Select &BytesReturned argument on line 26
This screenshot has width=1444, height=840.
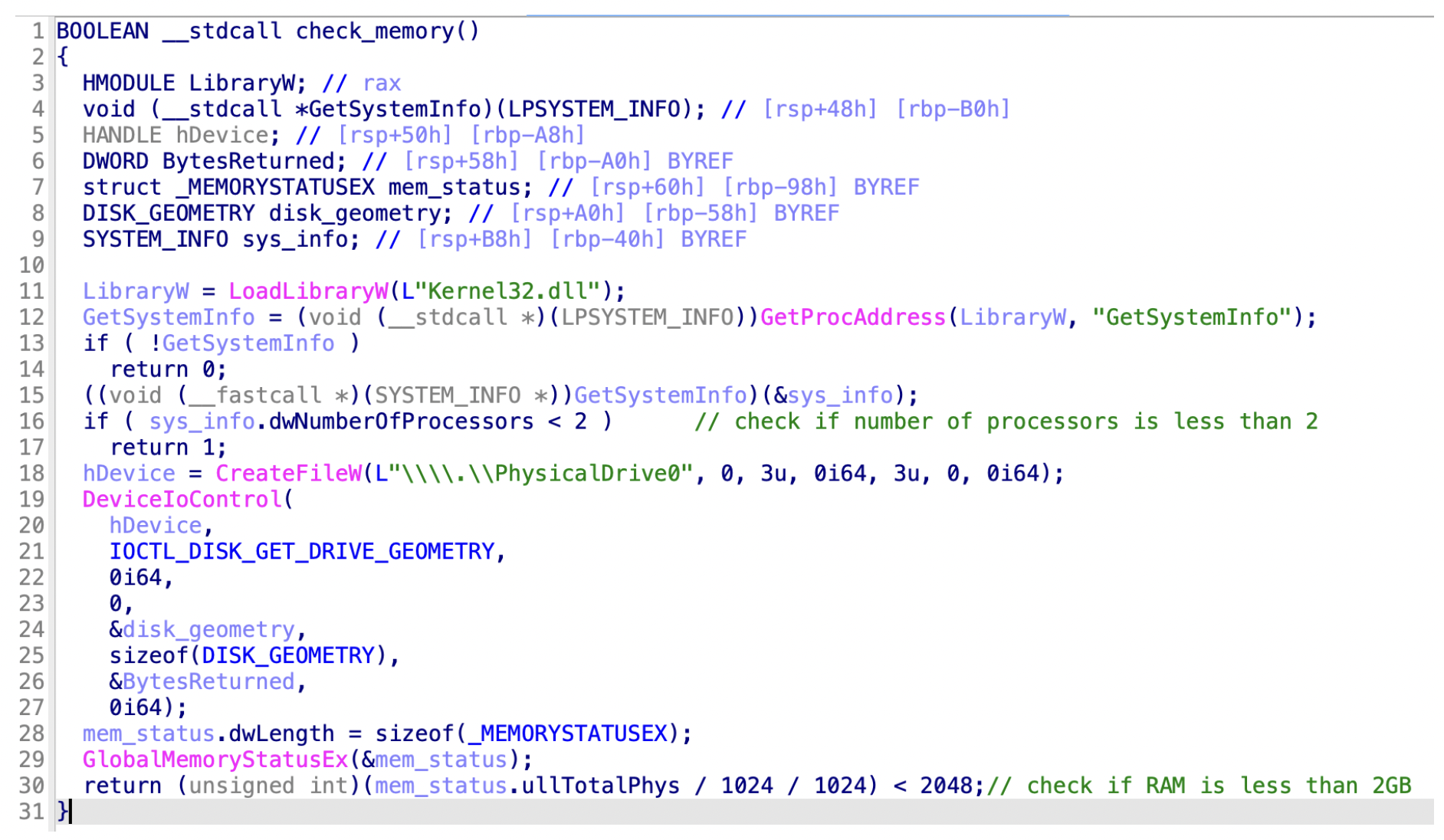click(x=202, y=682)
